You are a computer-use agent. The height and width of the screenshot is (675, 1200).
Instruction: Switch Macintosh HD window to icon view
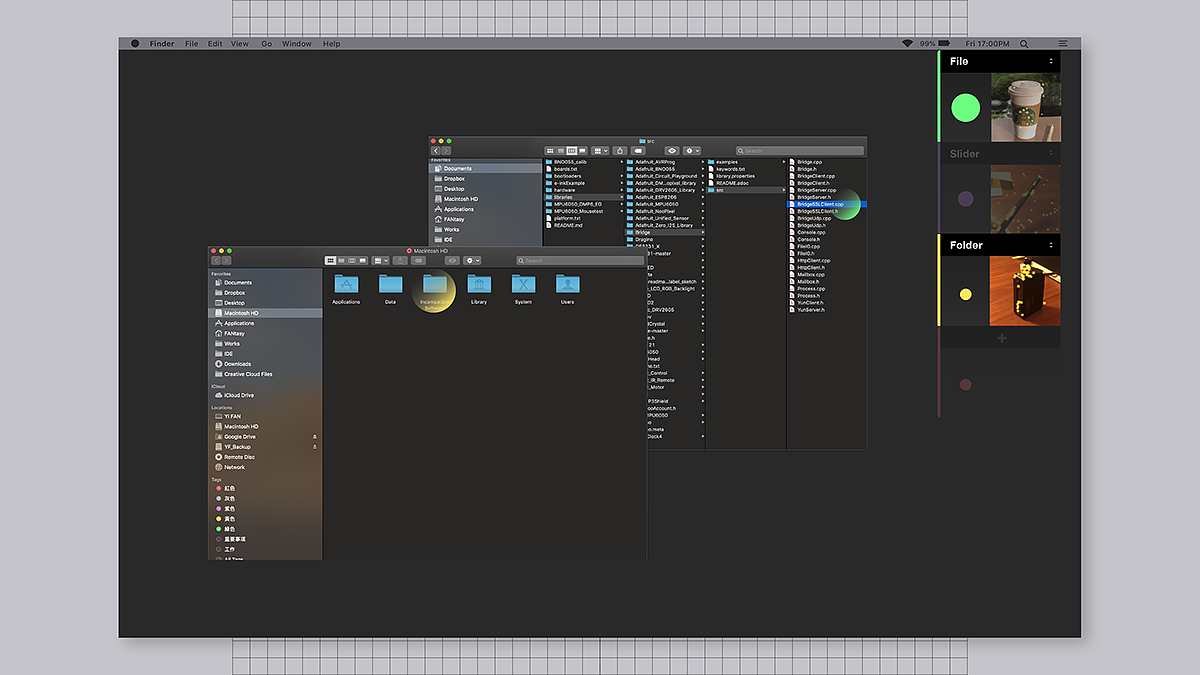330,261
